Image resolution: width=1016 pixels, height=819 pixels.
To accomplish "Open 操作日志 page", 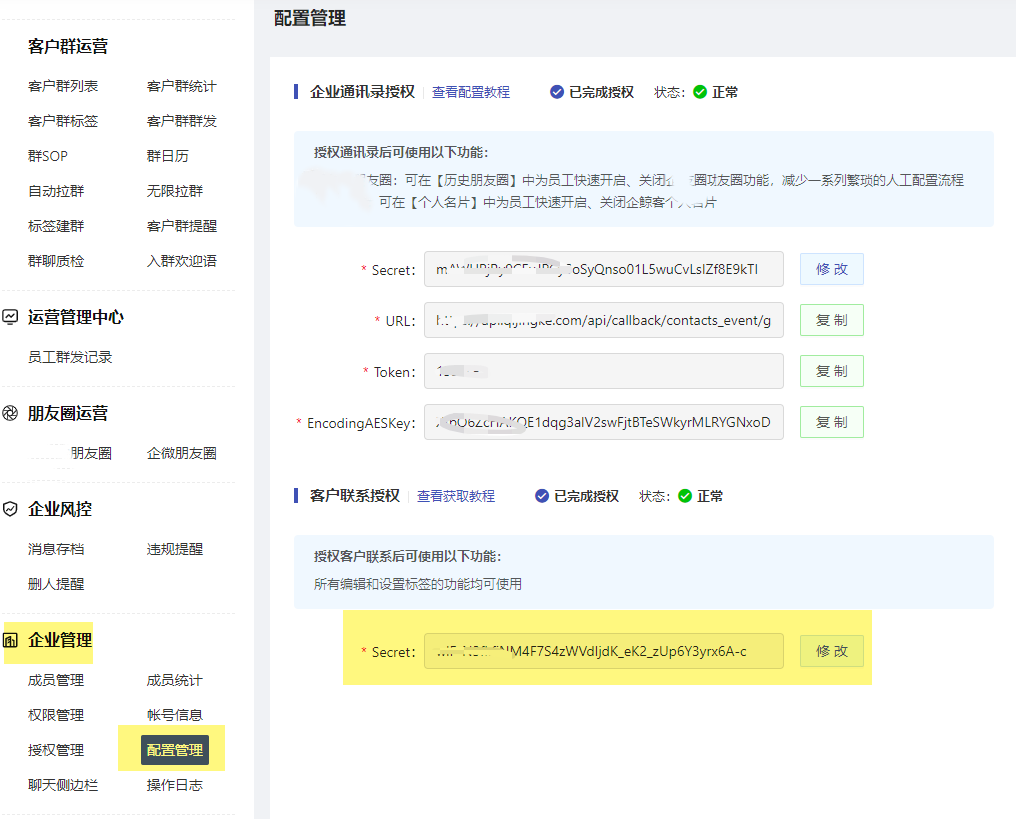I will point(174,785).
